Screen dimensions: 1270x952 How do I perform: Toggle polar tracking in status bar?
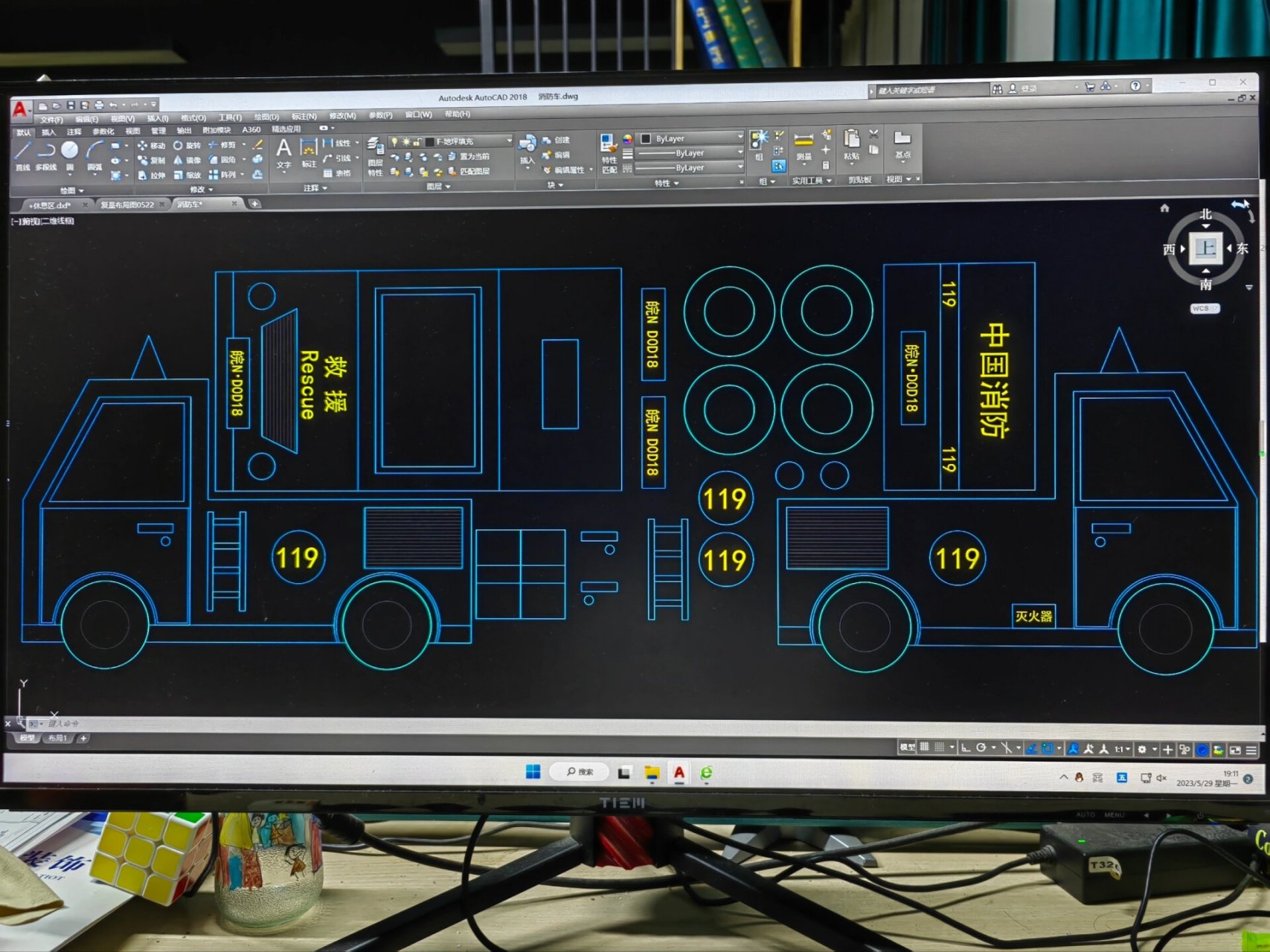click(981, 748)
